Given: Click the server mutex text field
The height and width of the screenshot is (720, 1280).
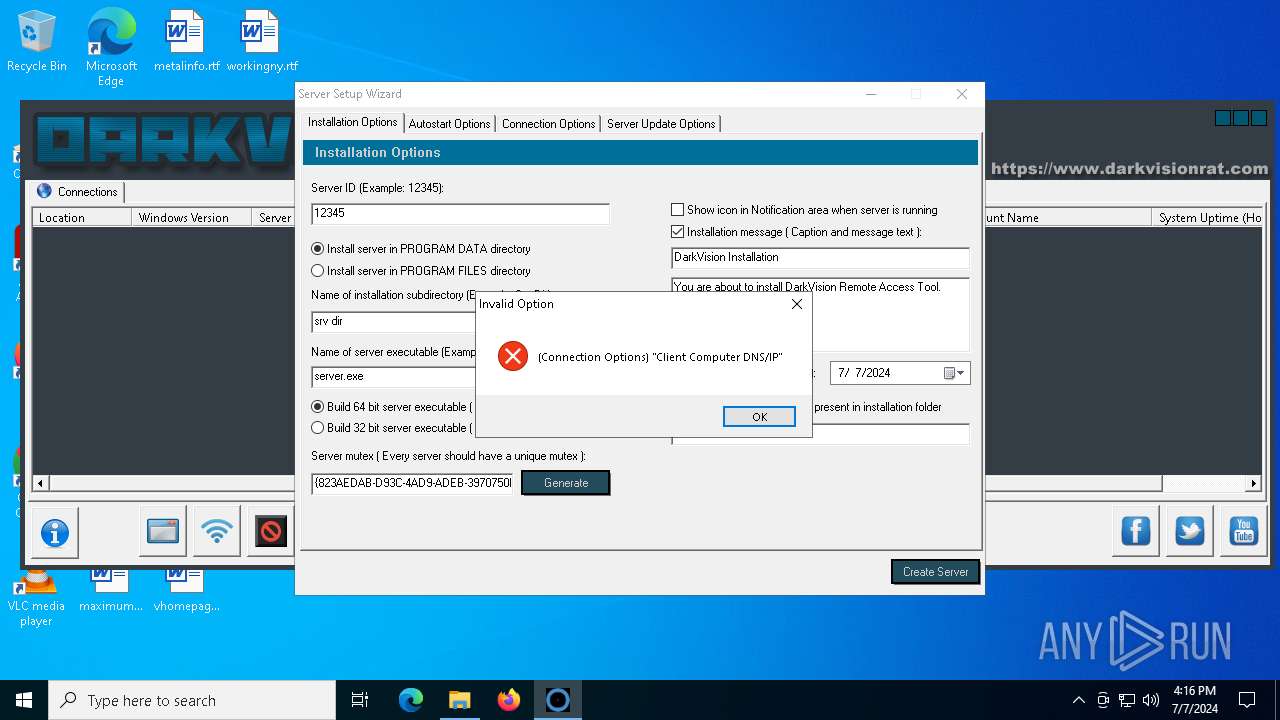Looking at the screenshot, I should click(x=412, y=483).
